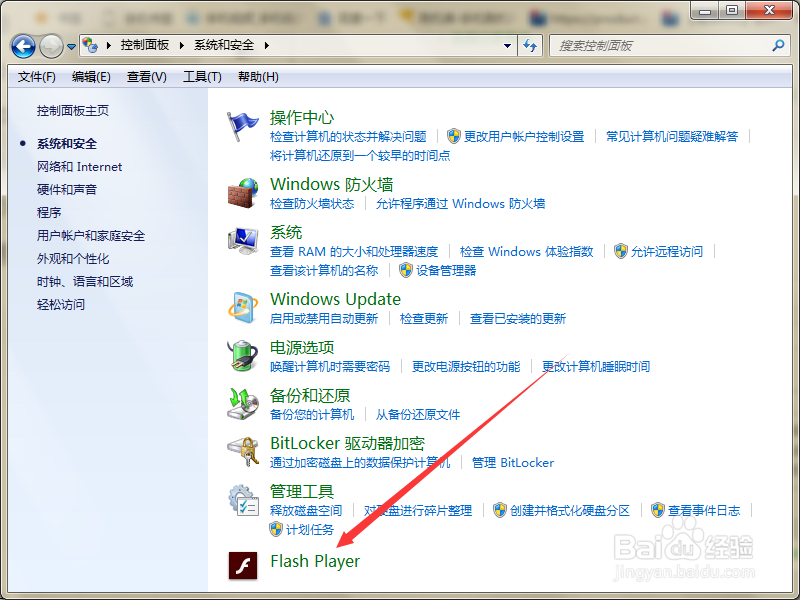Click 更改电源按钮的功能 link
Image resolution: width=800 pixels, height=600 pixels.
click(466, 366)
